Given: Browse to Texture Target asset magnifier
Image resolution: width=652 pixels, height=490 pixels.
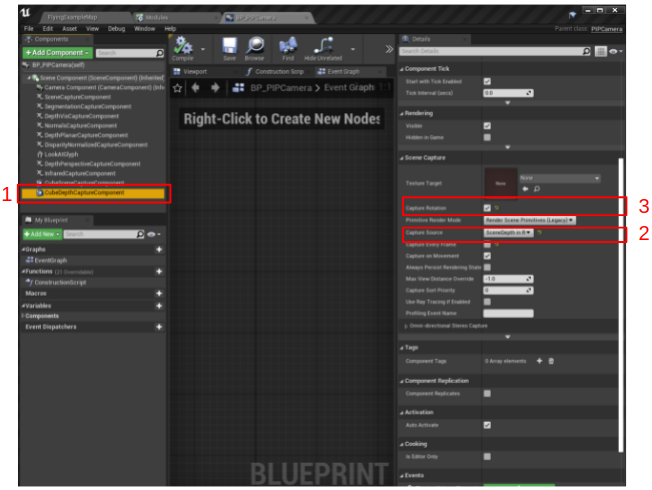Looking at the screenshot, I should (x=537, y=189).
